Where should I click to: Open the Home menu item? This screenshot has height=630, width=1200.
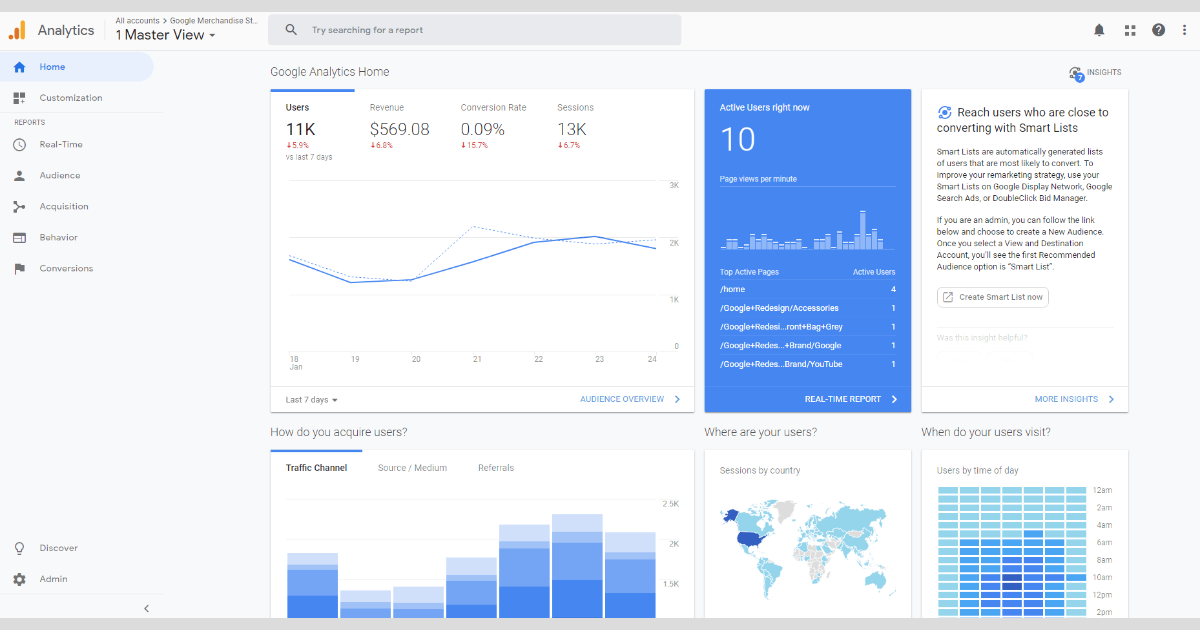(x=77, y=67)
